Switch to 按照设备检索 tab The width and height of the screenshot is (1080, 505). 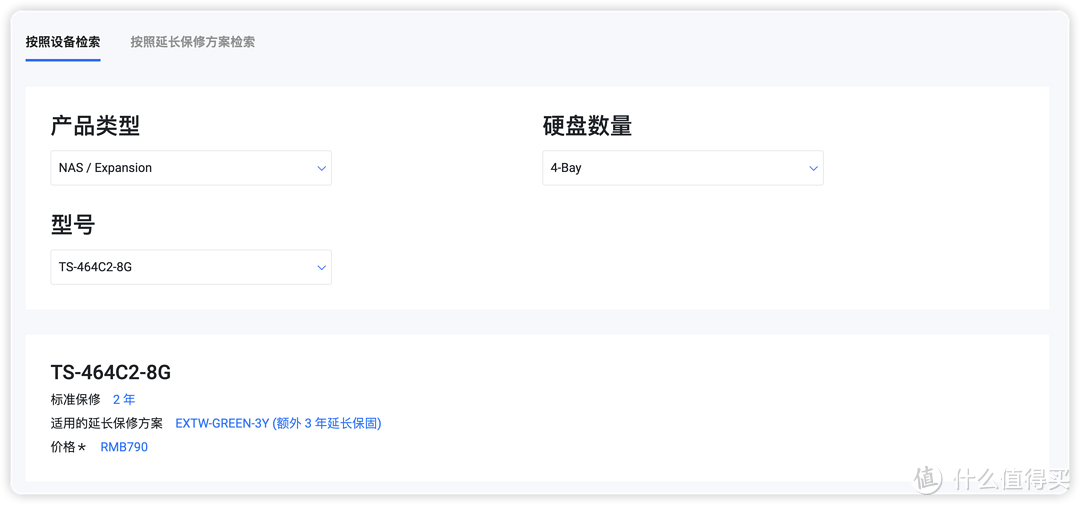[x=63, y=42]
